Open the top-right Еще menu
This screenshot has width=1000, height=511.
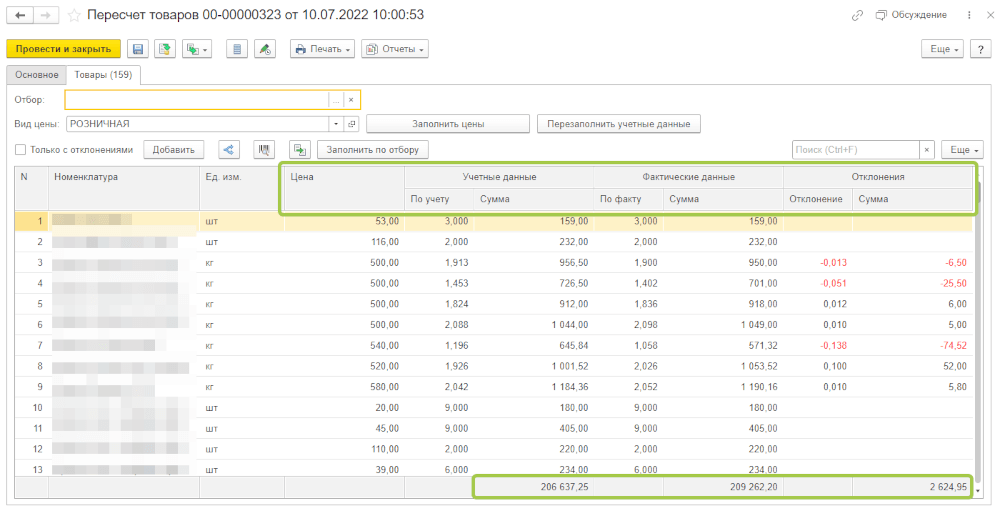[943, 49]
